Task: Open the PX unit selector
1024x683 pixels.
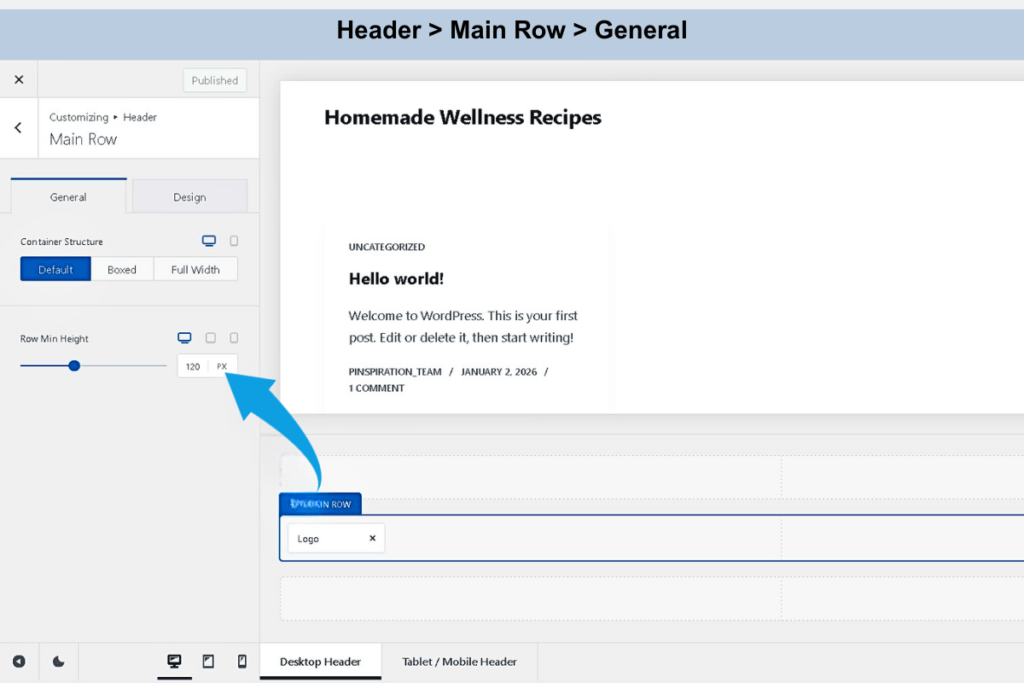Action: click(222, 366)
